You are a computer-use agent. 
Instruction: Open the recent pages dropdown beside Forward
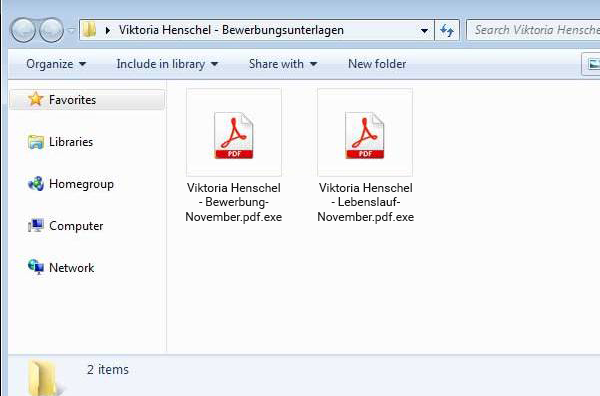tap(71, 30)
